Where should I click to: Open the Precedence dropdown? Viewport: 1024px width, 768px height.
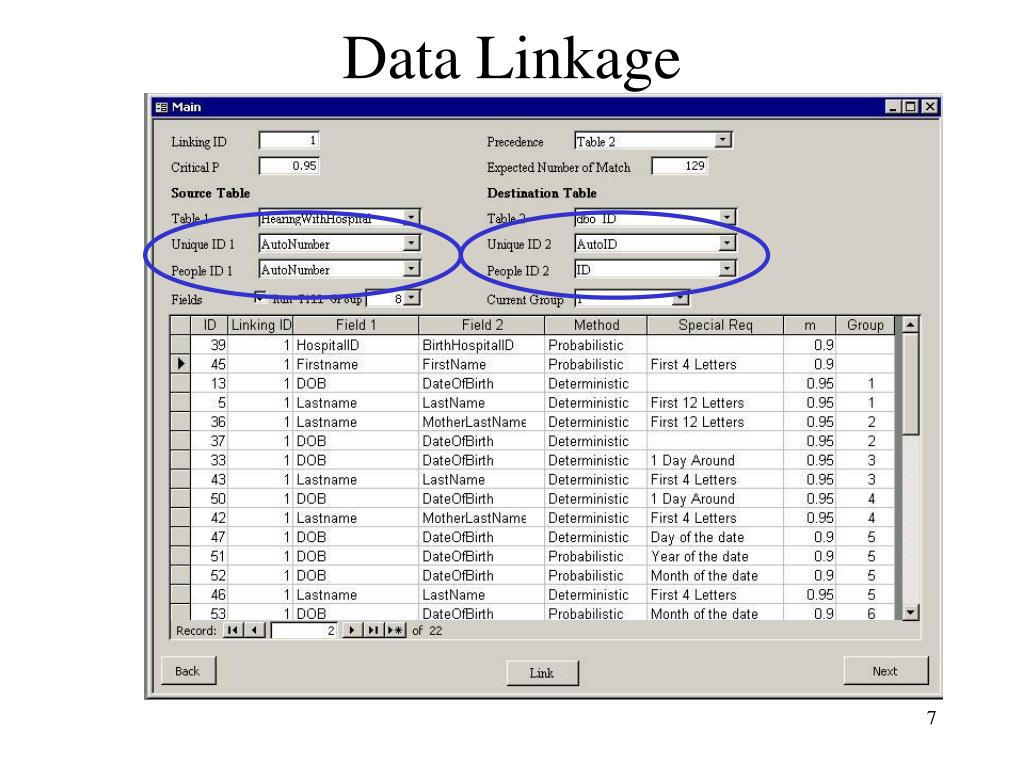pos(723,140)
